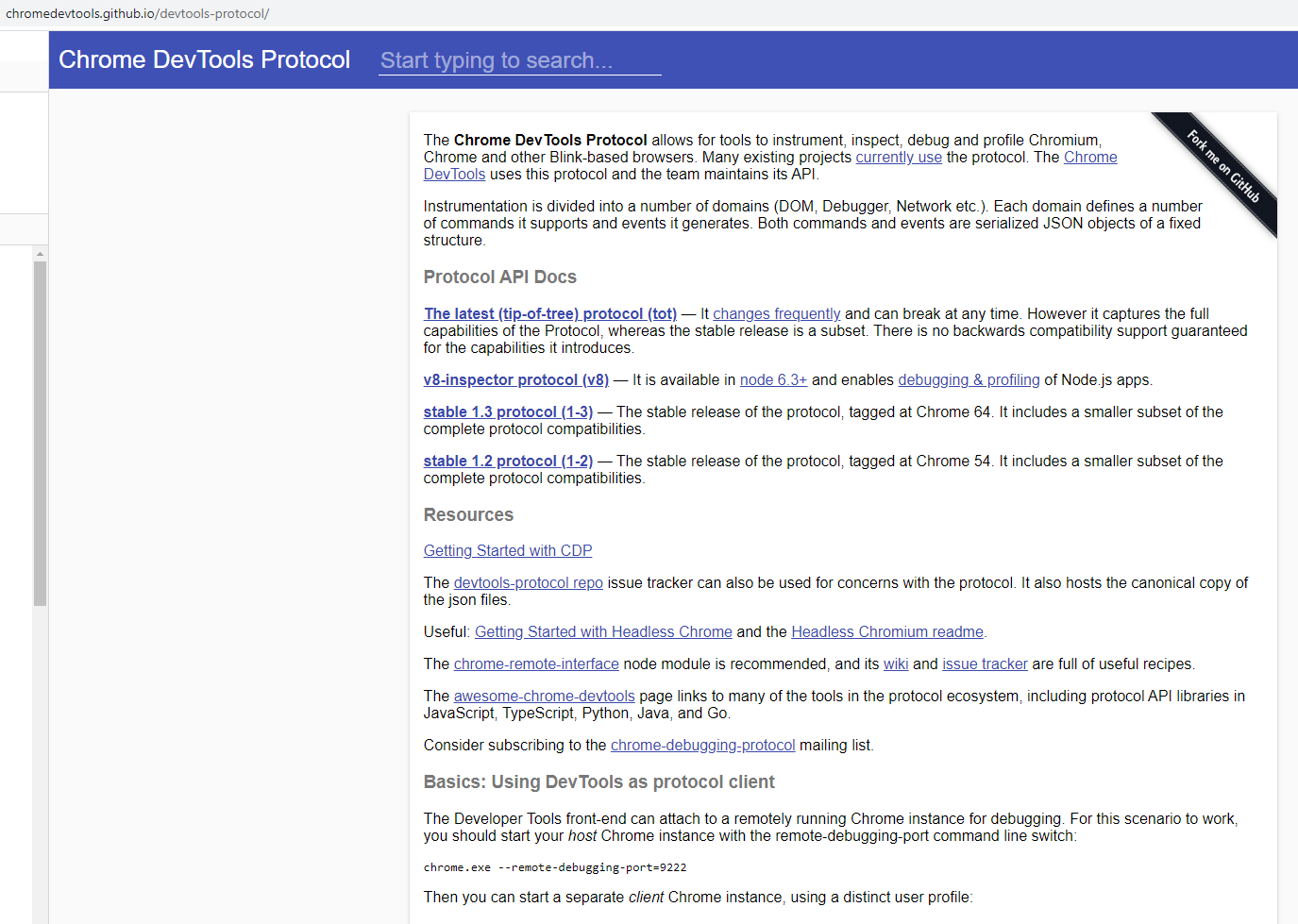Follow the 'changes frequently' link
This screenshot has width=1298, height=924.
(x=776, y=314)
